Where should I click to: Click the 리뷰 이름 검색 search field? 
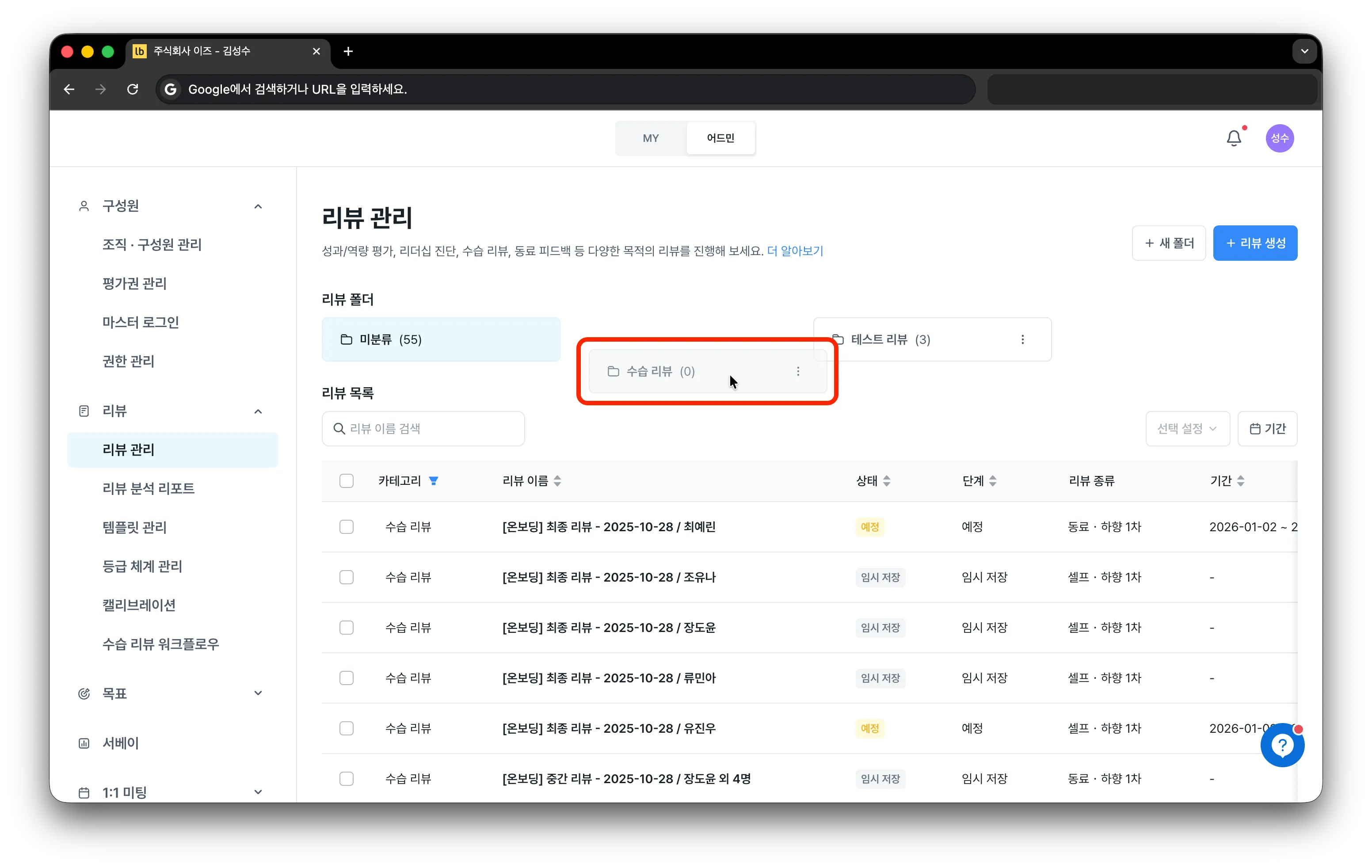tap(423, 428)
